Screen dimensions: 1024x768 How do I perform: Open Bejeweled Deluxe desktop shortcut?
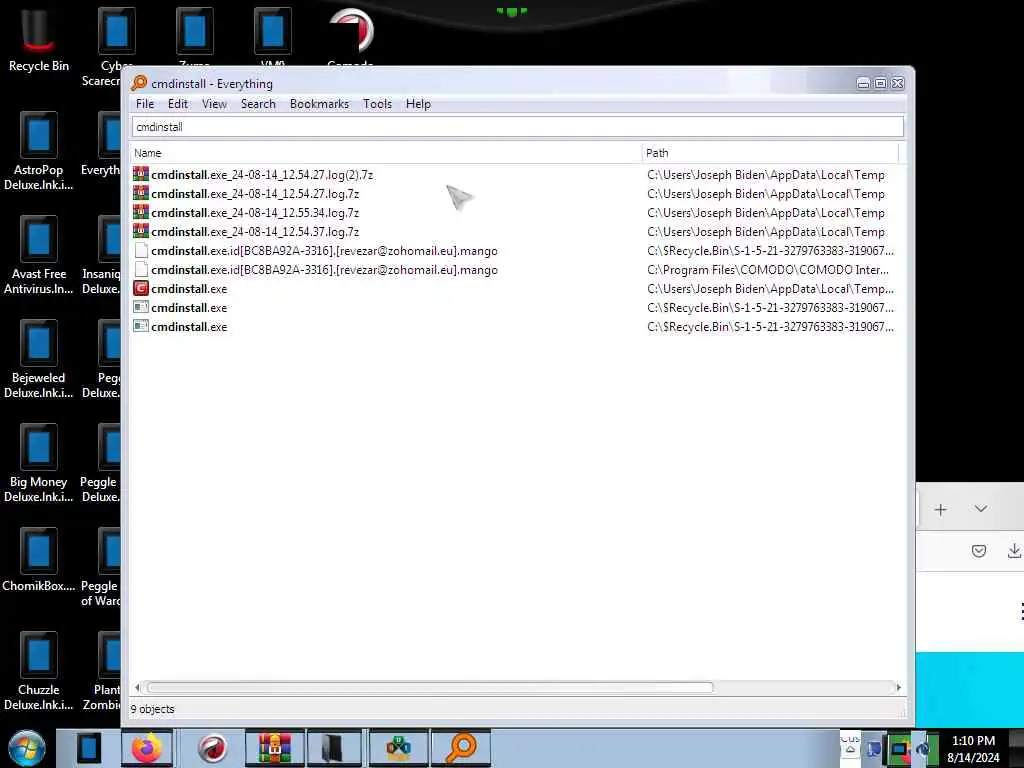[x=38, y=359]
